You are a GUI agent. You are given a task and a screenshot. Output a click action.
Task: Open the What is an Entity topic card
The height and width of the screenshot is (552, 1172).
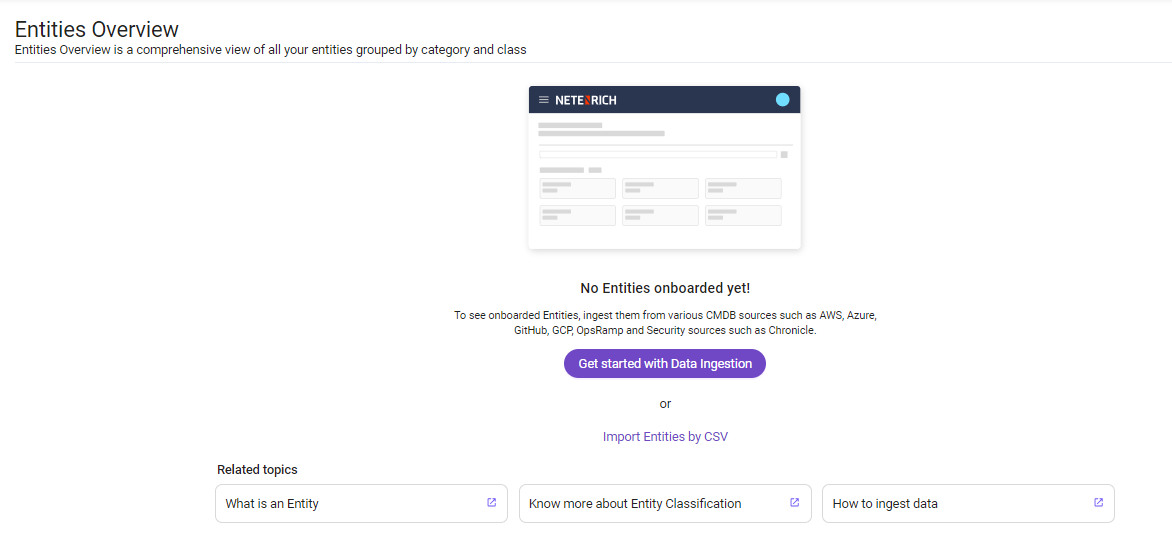pos(361,503)
